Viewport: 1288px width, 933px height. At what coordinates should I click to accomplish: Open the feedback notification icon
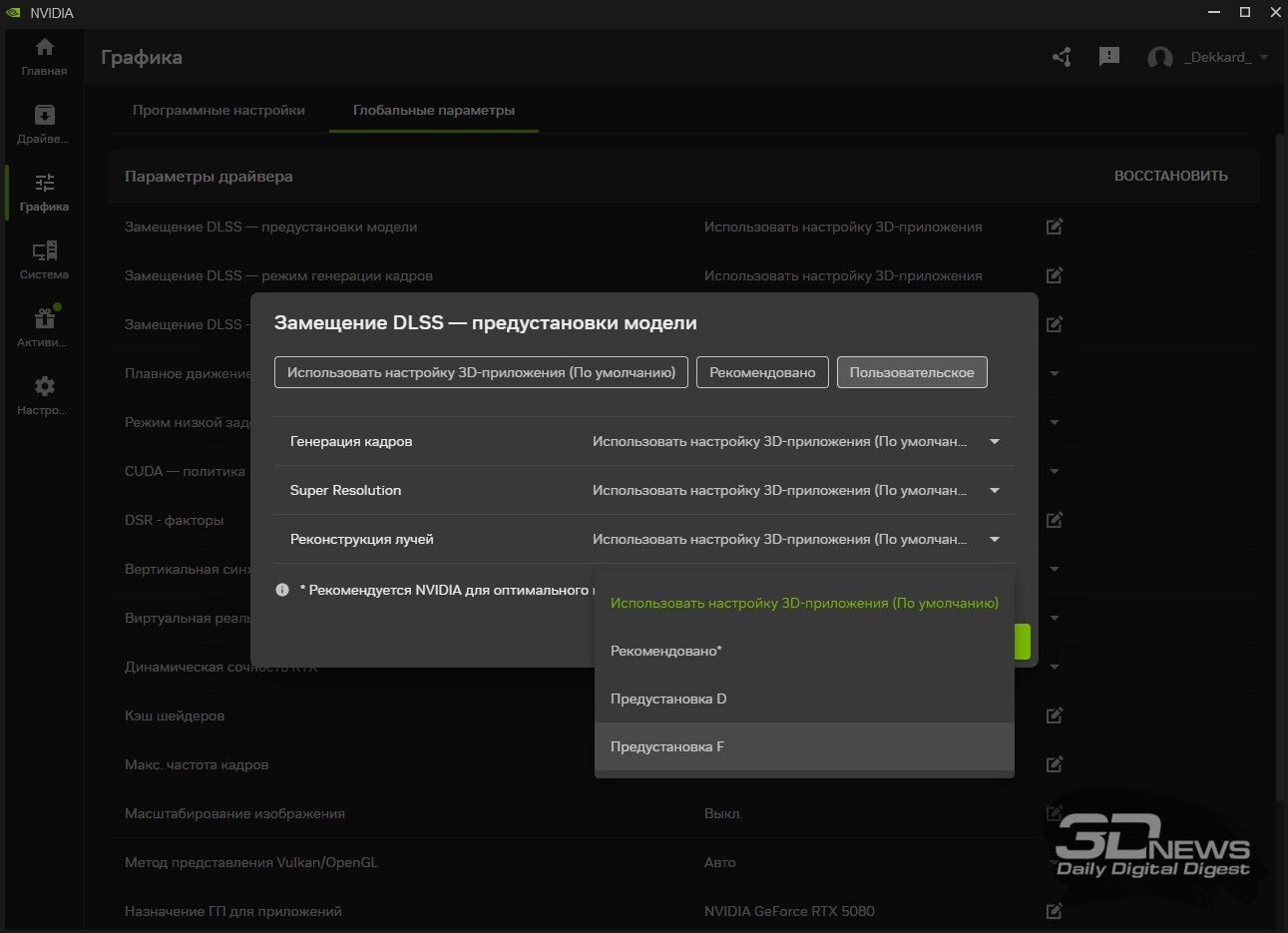coord(1109,57)
